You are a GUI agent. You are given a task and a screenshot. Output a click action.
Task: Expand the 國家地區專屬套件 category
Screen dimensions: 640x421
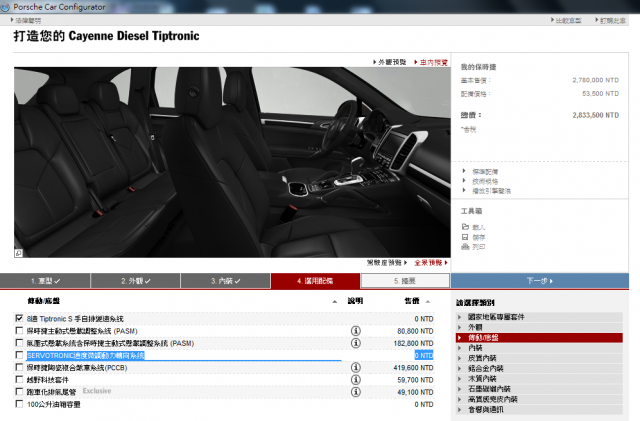(539, 317)
